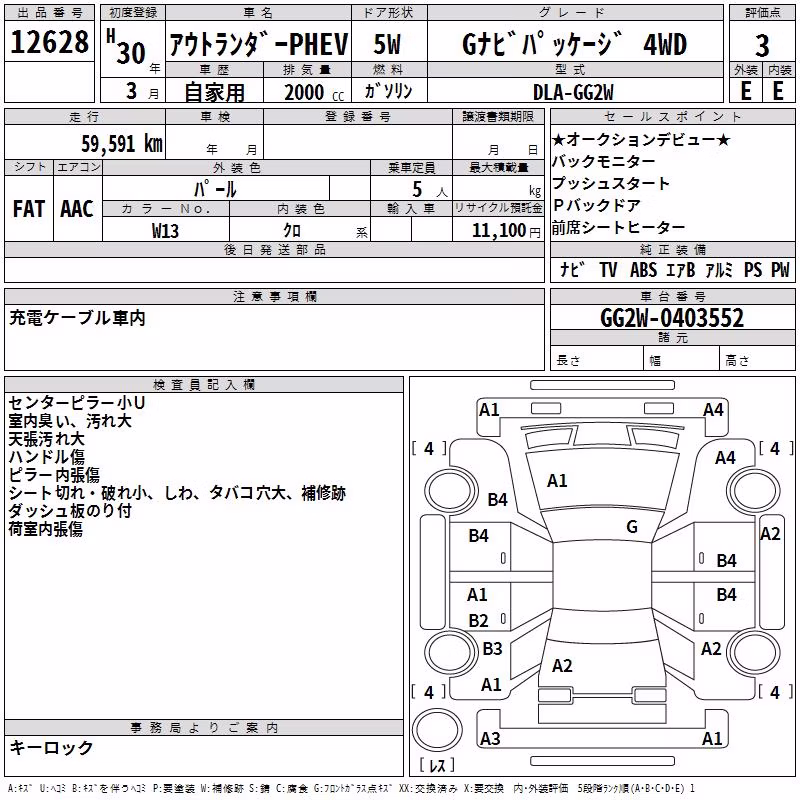
Task: Click equipment item ナビ
Action: 571,269
